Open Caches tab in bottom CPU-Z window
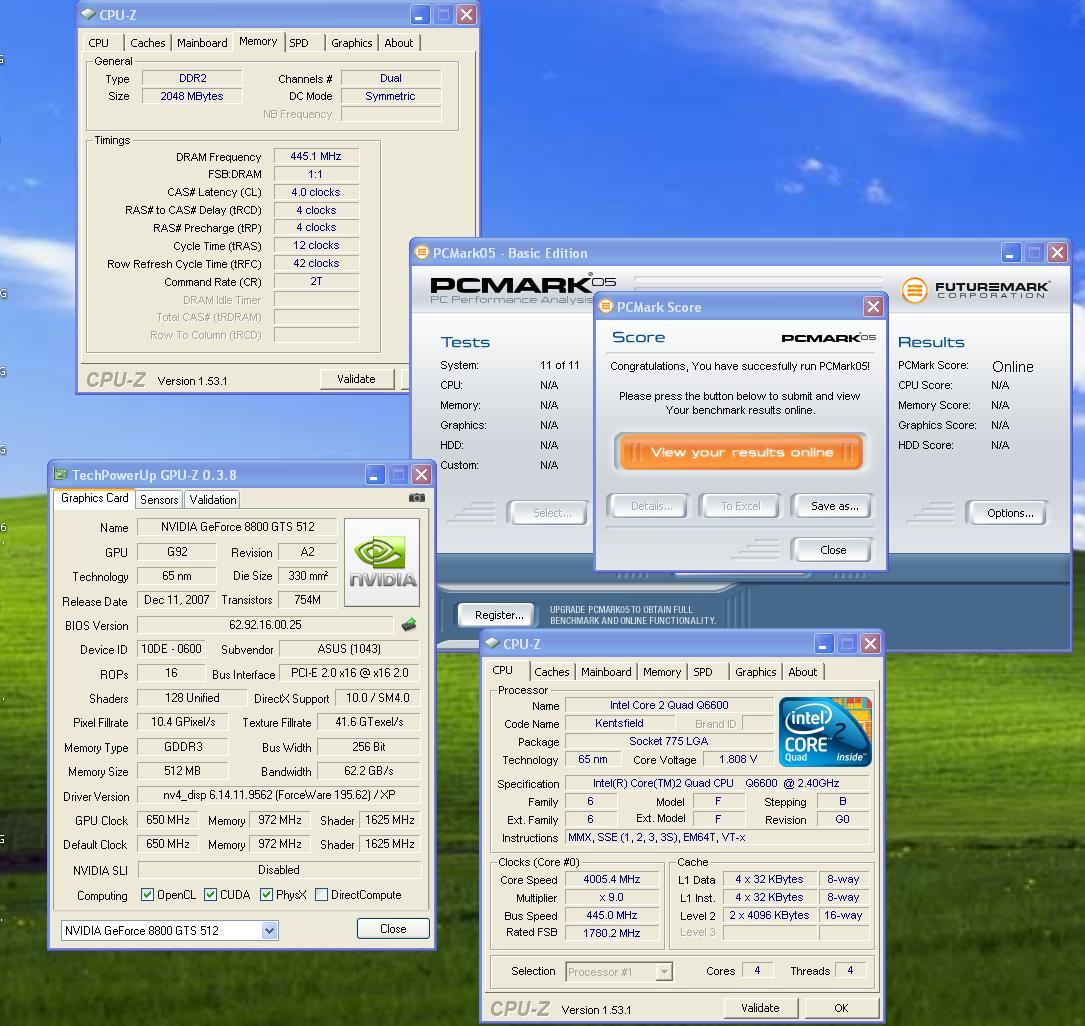Viewport: 1085px width, 1026px height. coord(551,672)
